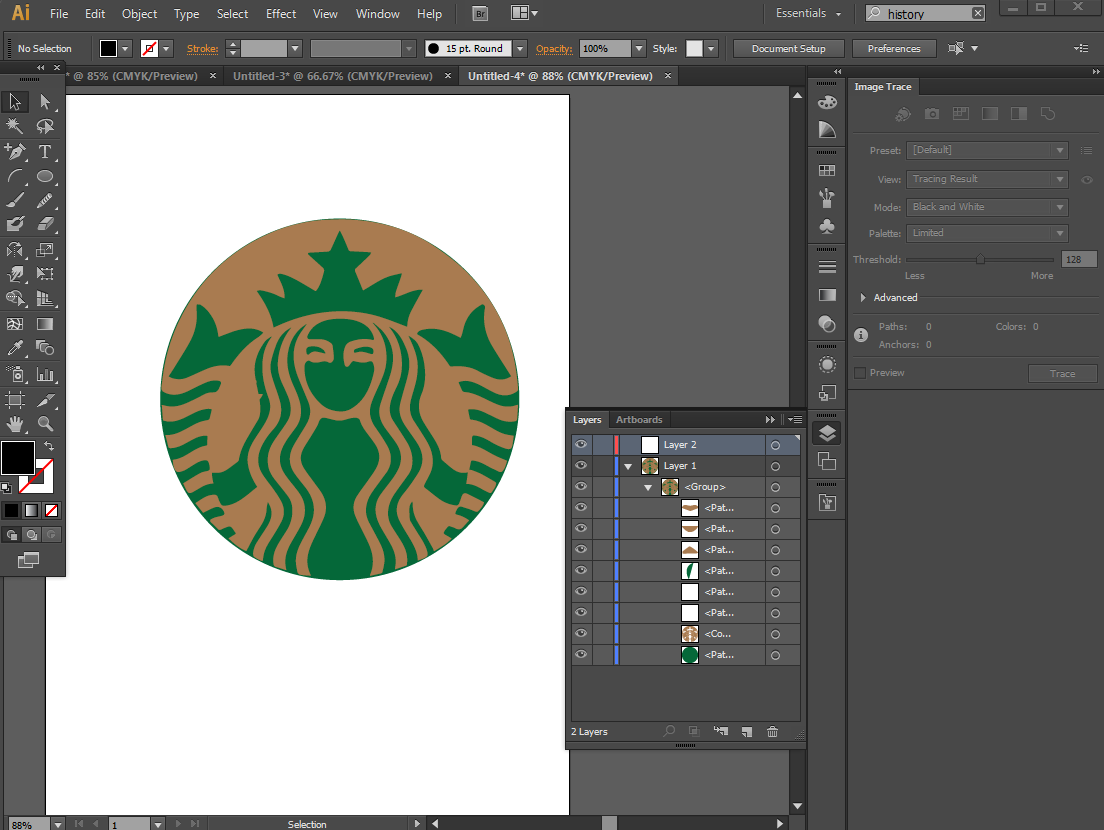Switch to Untitled-3 document tab
This screenshot has height=830, width=1104.
[x=332, y=76]
